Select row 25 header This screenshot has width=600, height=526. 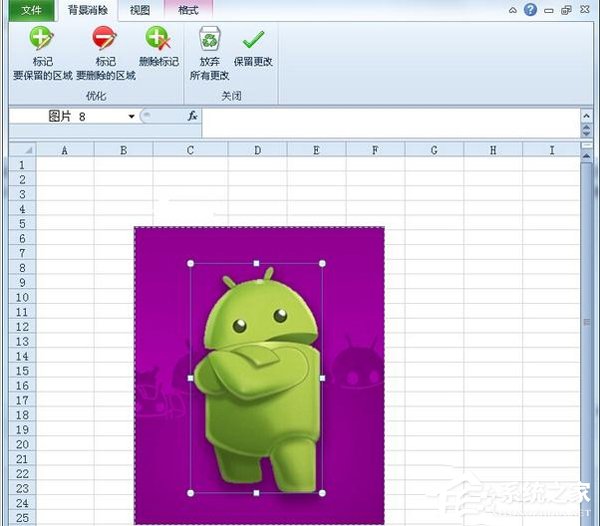(x=22, y=518)
